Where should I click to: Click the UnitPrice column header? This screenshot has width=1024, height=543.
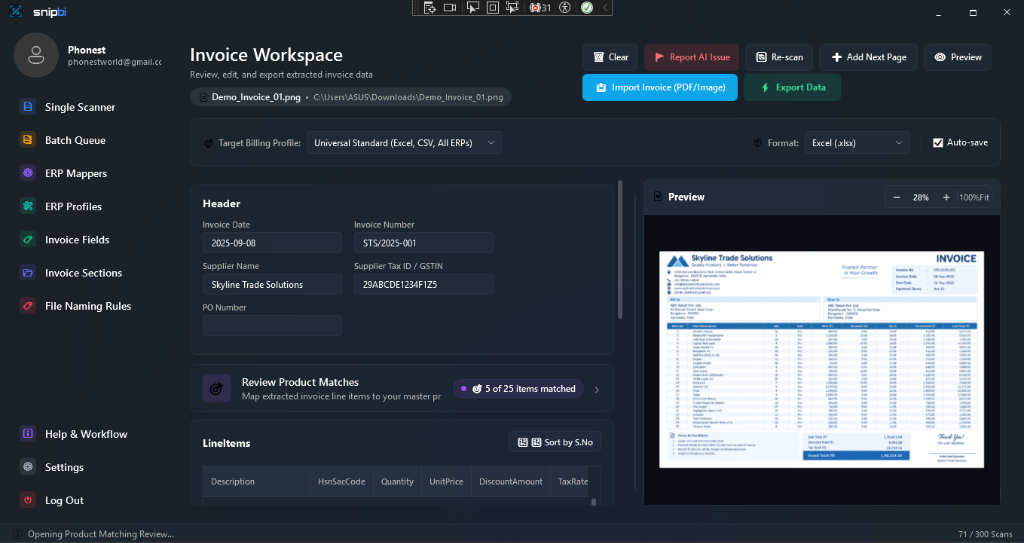(x=446, y=482)
